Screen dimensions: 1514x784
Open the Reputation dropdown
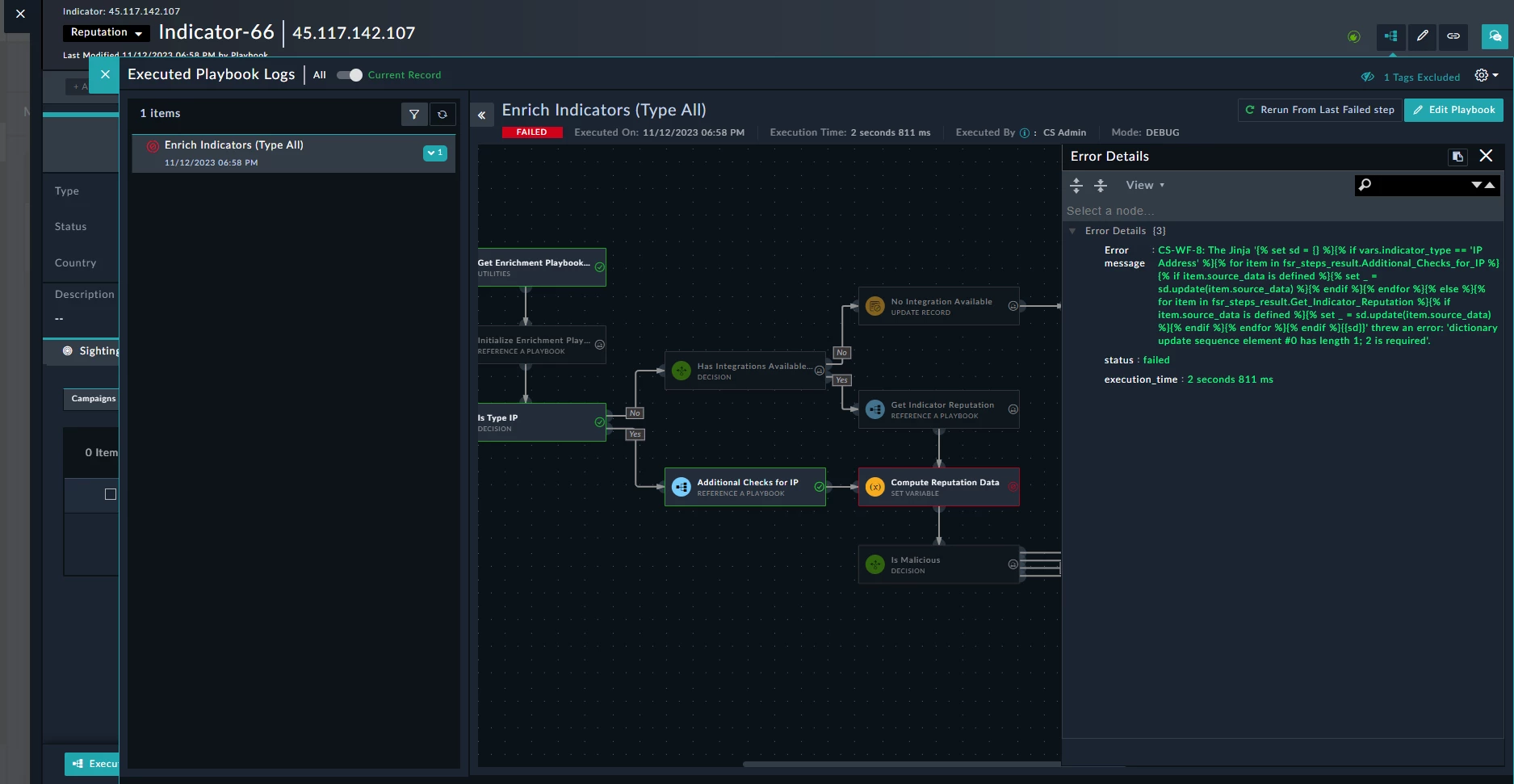106,32
